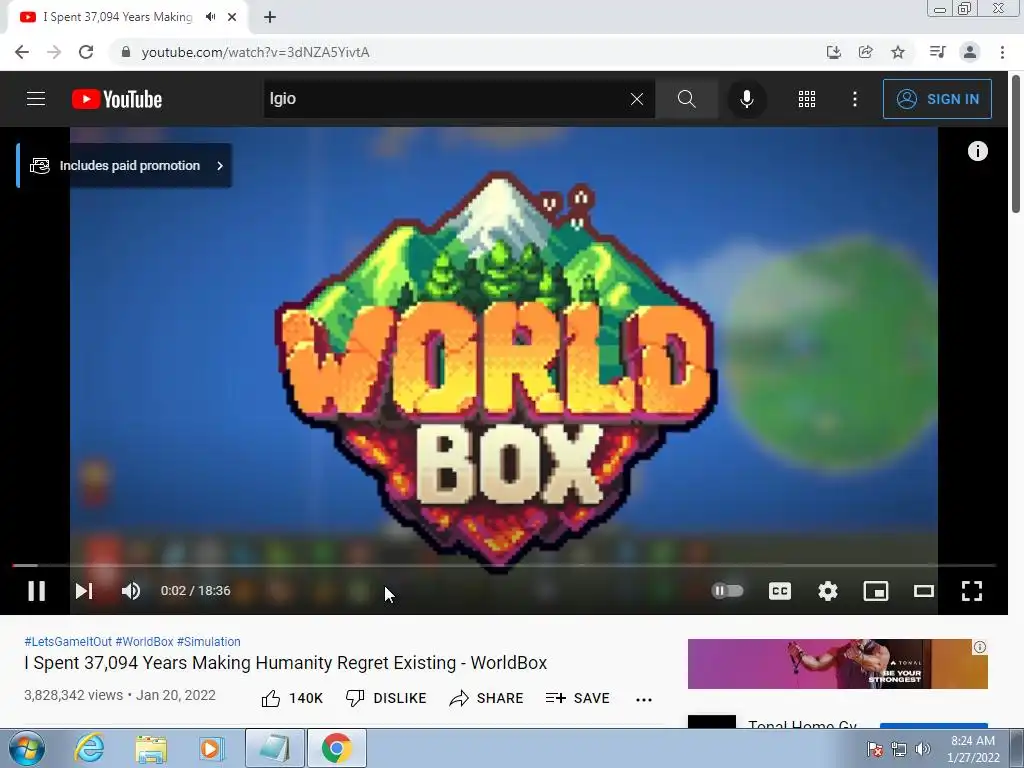Share this page icon in address bar
Viewport: 1024px width, 768px height.
(x=865, y=52)
